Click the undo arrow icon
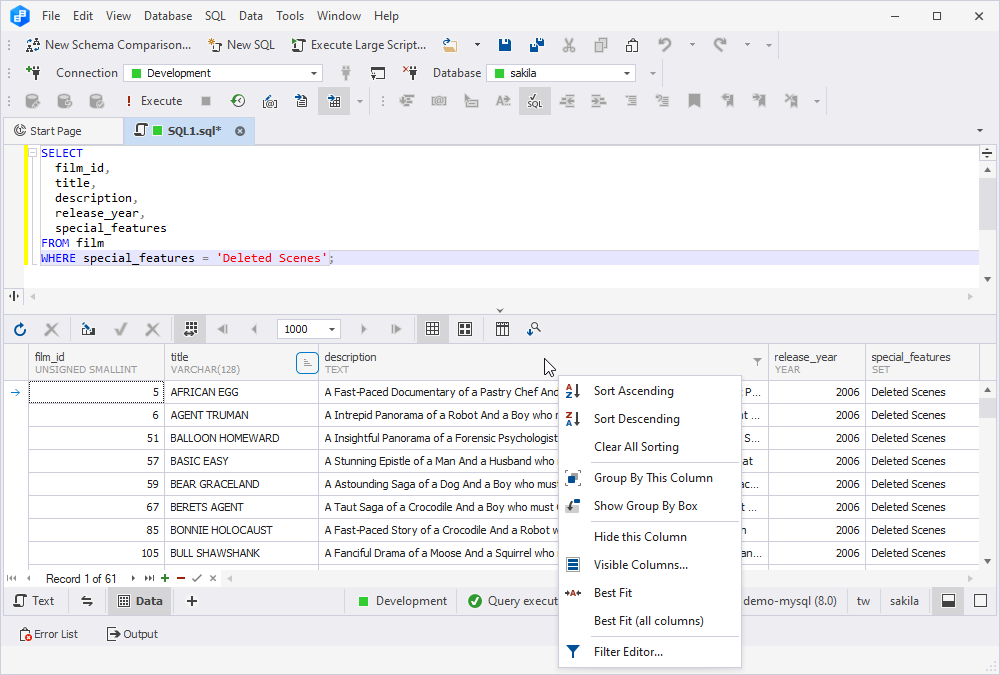The height and width of the screenshot is (675, 1000). (x=665, y=45)
